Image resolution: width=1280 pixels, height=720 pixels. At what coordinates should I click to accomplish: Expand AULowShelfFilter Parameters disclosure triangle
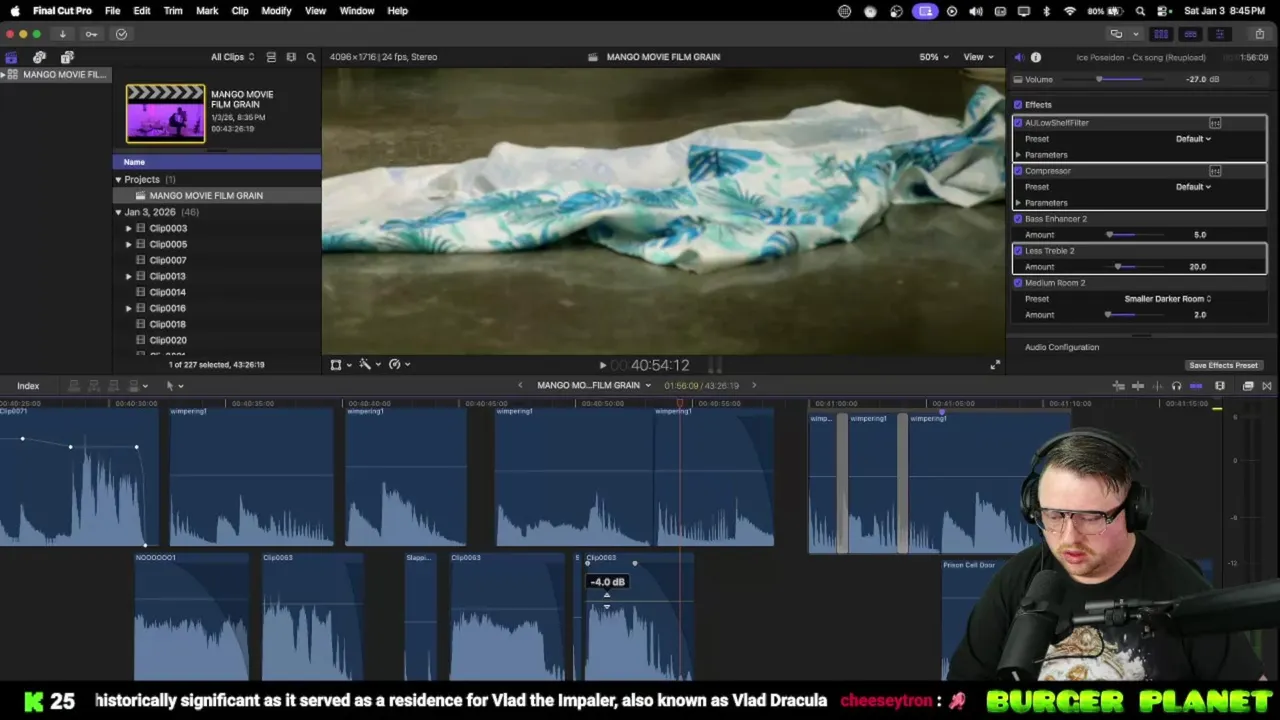pos(1018,155)
